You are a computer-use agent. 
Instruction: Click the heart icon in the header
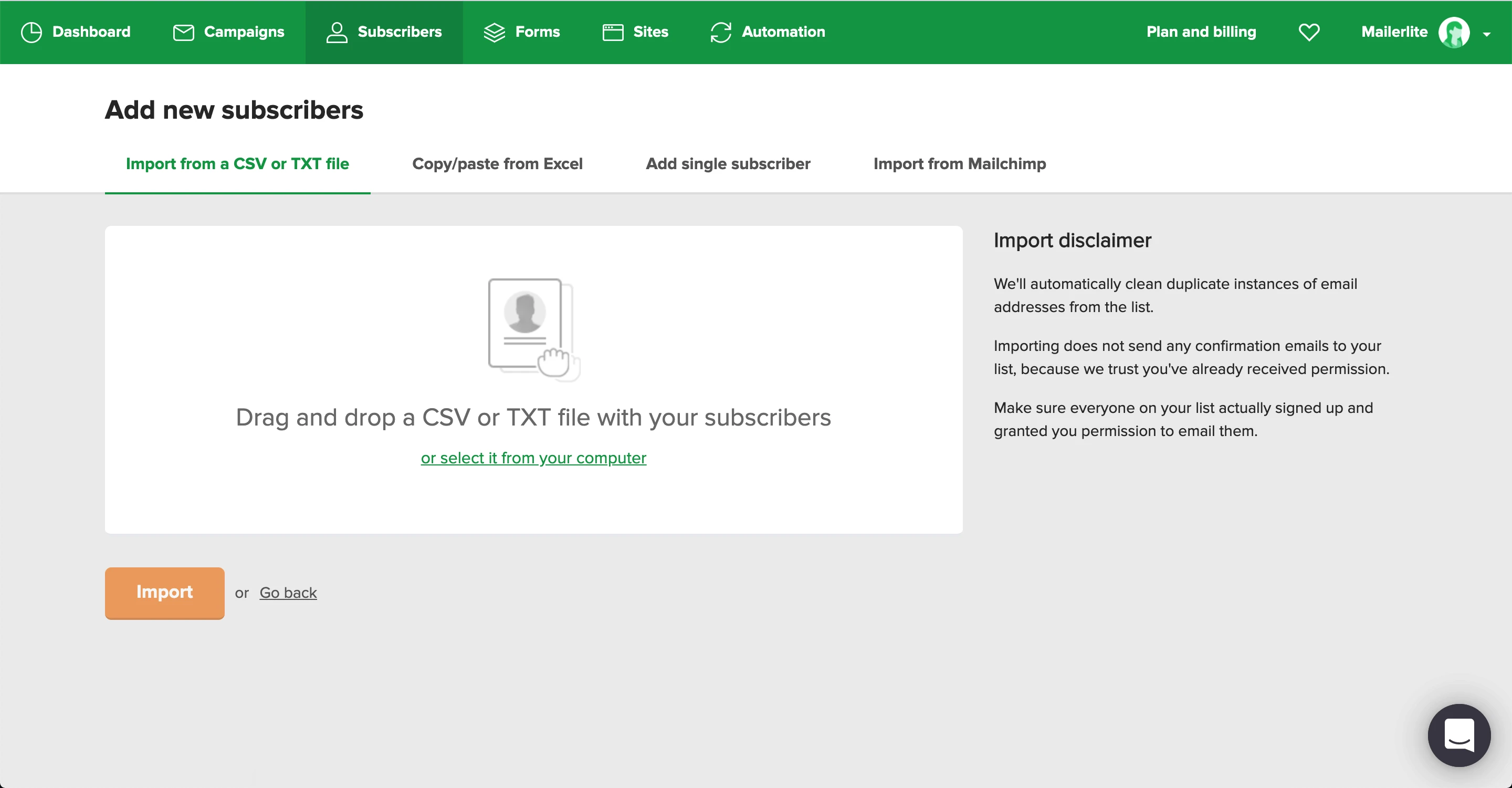click(1309, 32)
